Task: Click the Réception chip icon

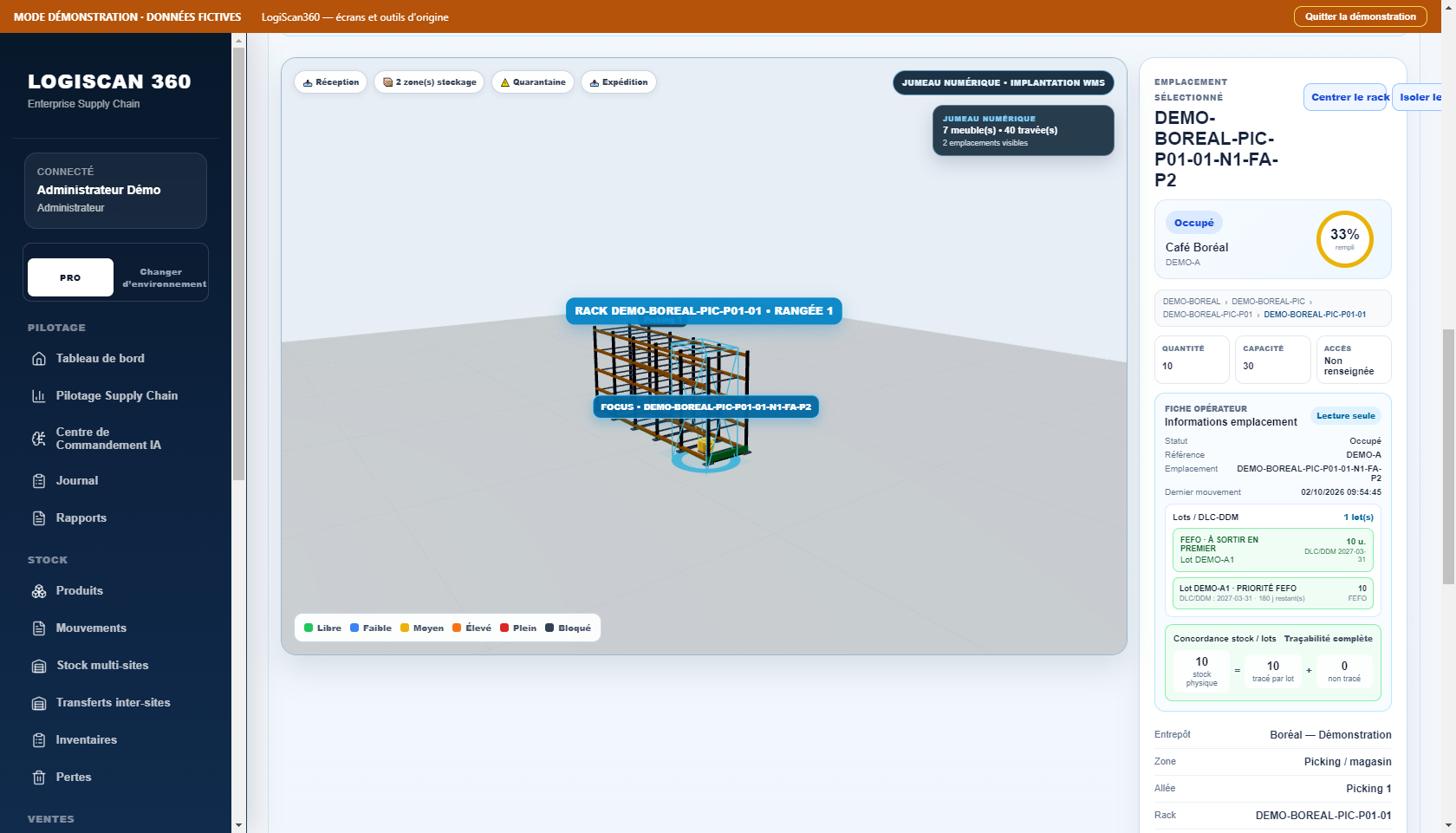Action: 308,82
